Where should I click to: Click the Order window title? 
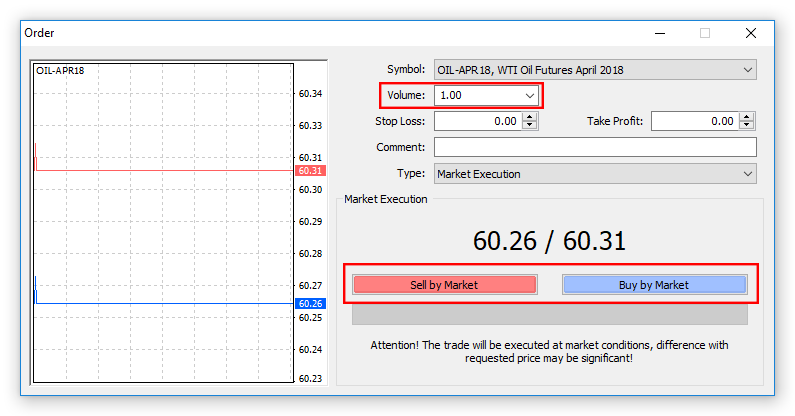(x=39, y=33)
